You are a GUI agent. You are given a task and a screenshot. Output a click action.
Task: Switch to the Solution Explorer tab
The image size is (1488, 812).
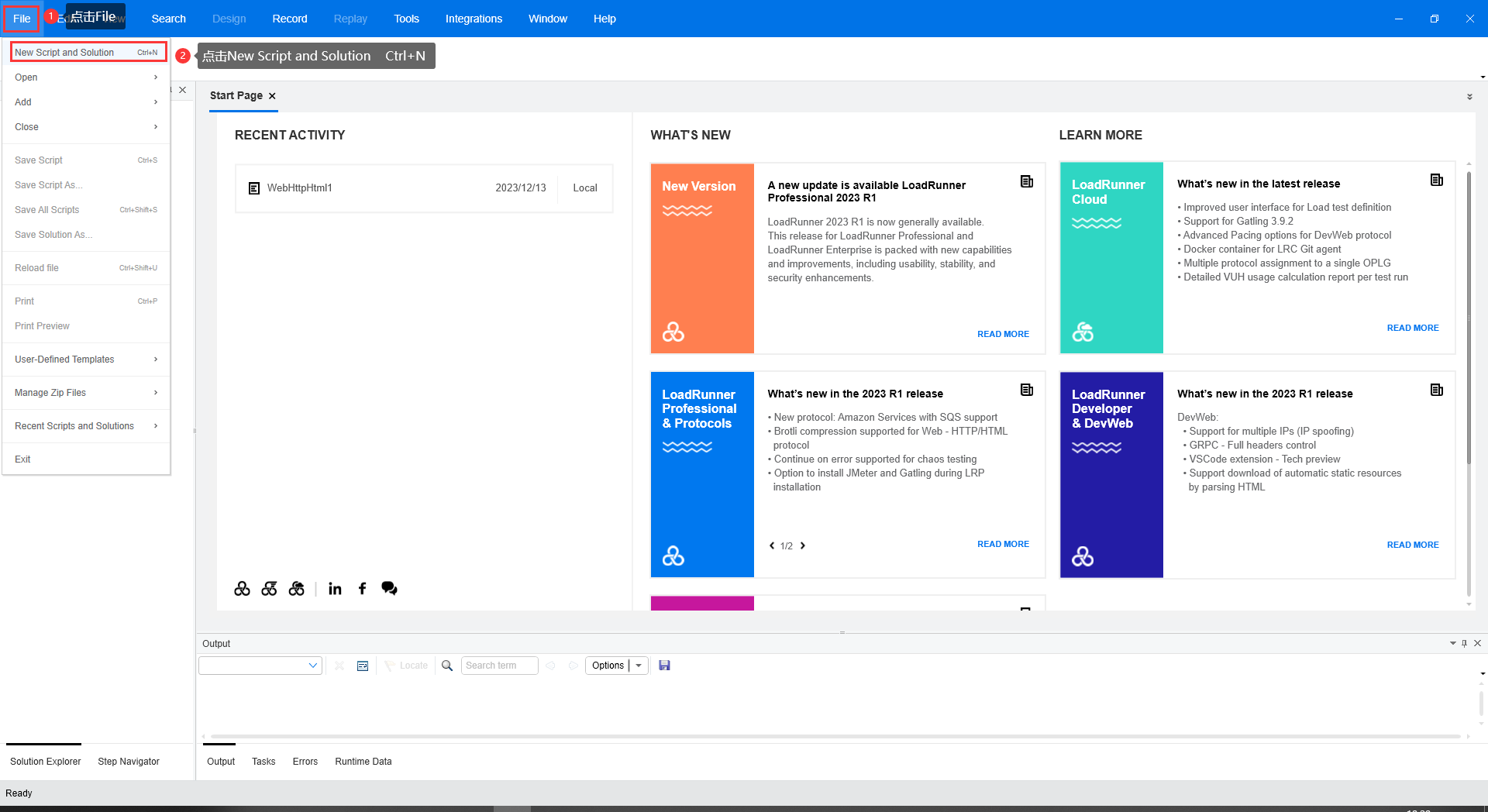(x=45, y=762)
